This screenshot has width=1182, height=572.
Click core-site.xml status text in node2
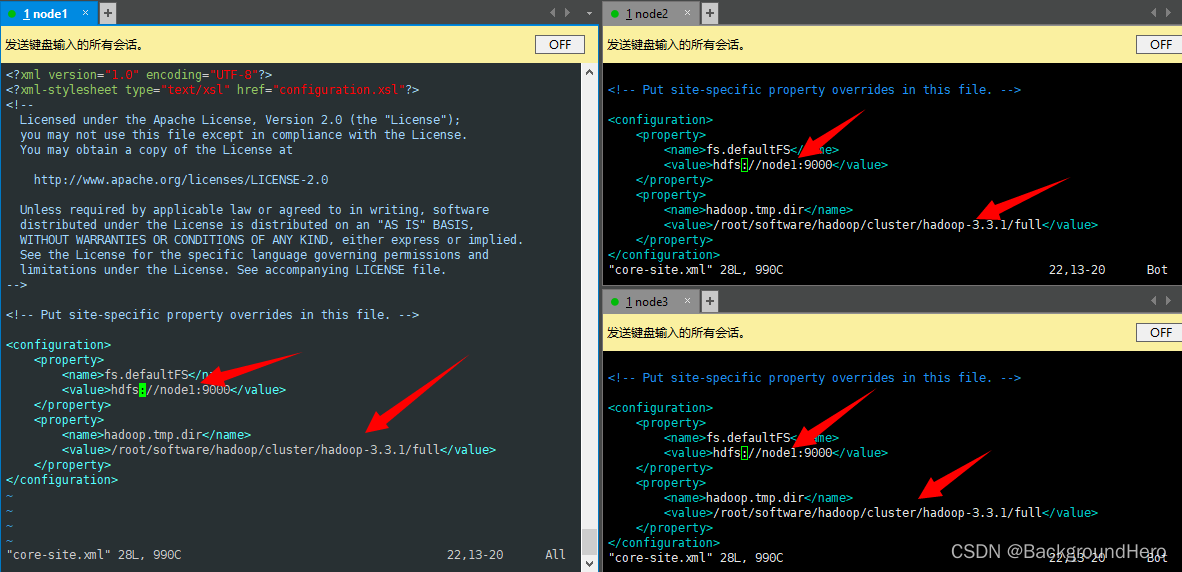695,270
